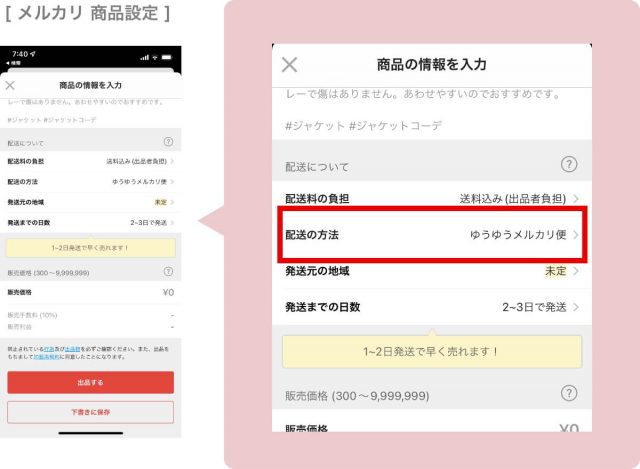Click 販売手数料 (10%) text on phone
Viewport: 640px width, 469px height.
pyautogui.click(x=32, y=315)
